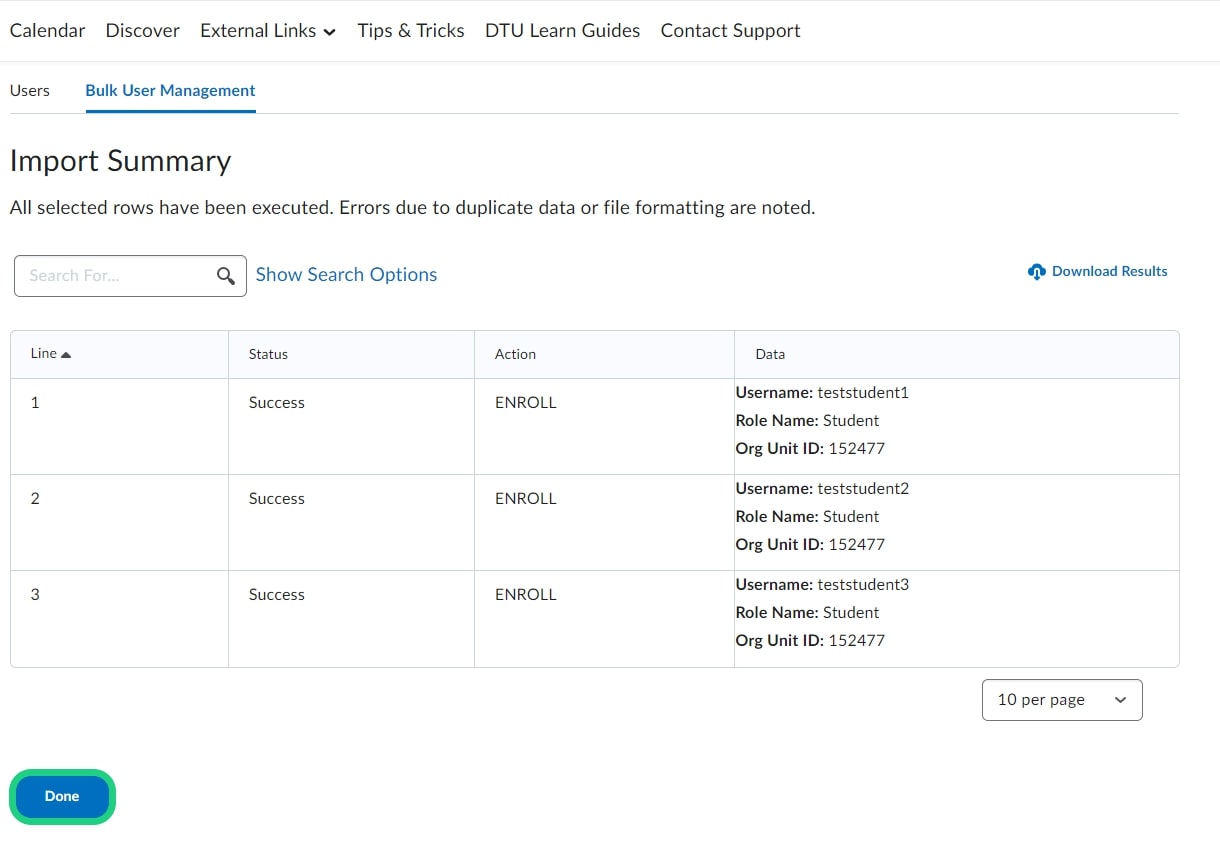Click Contact Support in the top navigation
1220x850 pixels.
[730, 31]
